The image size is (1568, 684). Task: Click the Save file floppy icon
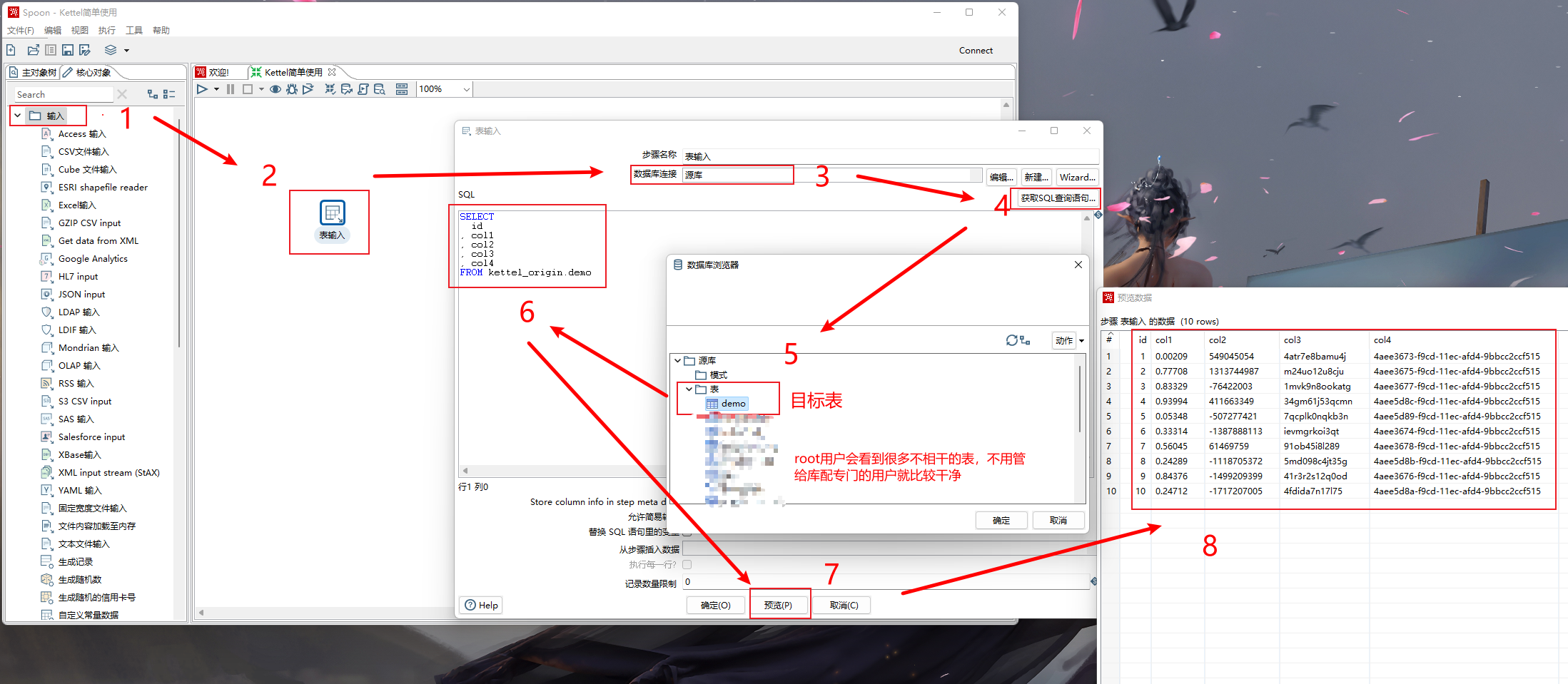coord(68,50)
